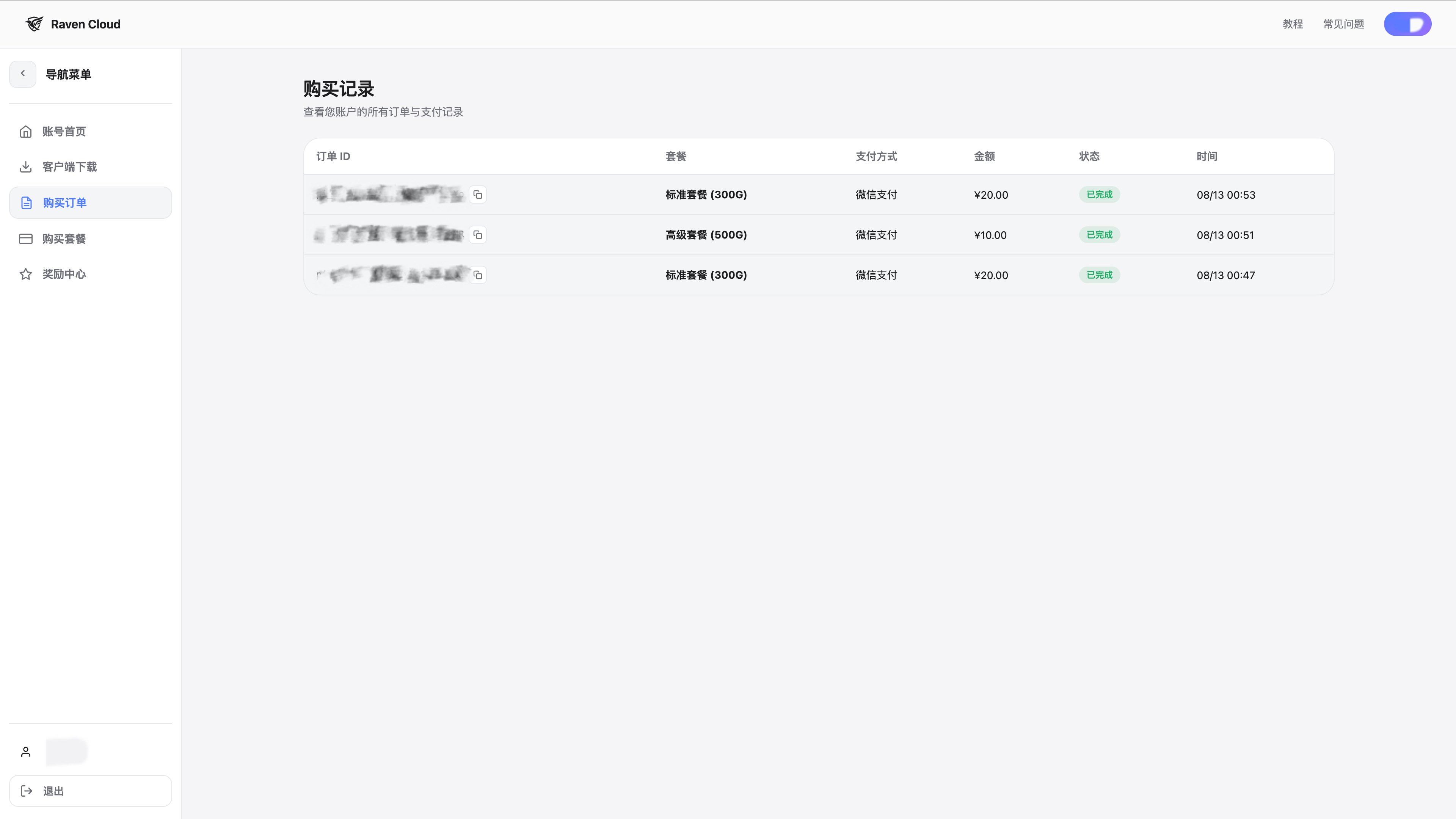Collapse the navigation menu sidebar
Image resolution: width=1456 pixels, height=819 pixels.
tap(23, 74)
